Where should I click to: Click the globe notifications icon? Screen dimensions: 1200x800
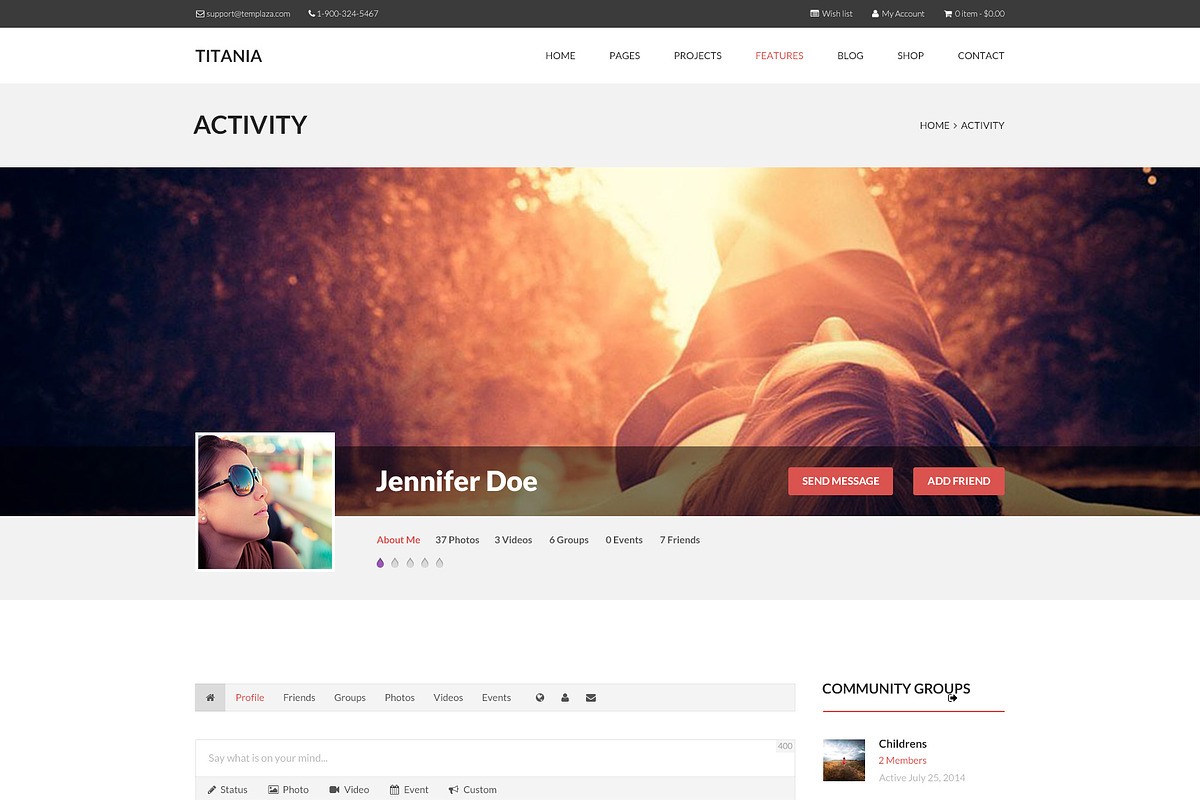(x=540, y=698)
